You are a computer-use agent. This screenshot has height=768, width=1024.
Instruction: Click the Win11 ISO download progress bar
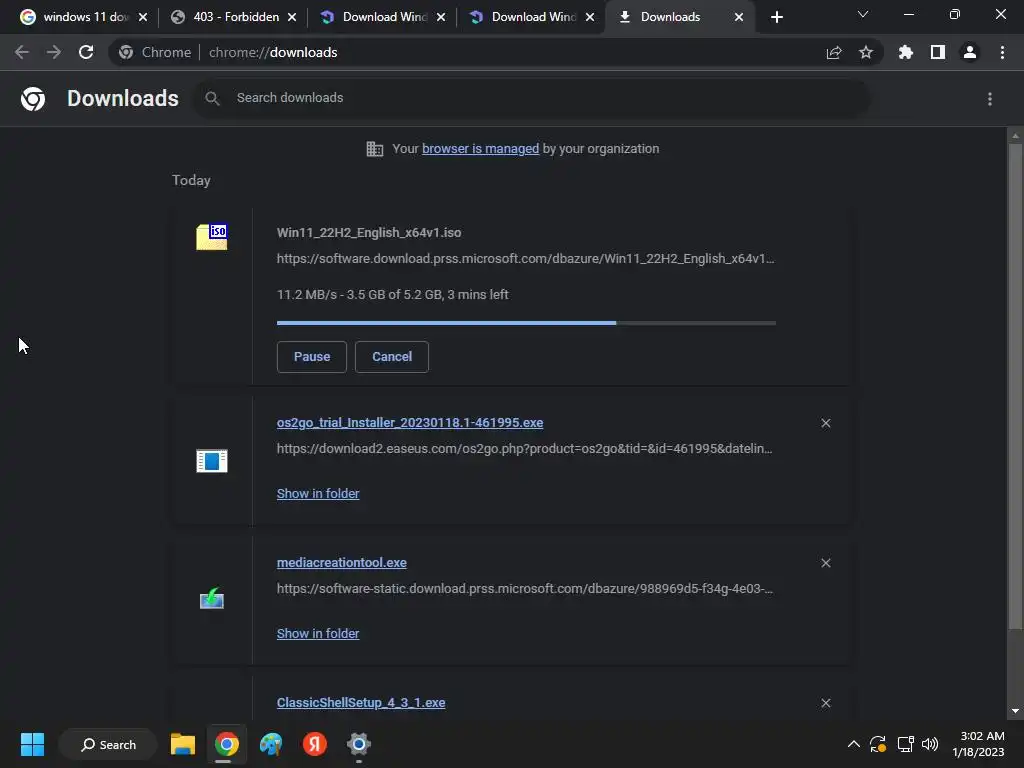(526, 323)
